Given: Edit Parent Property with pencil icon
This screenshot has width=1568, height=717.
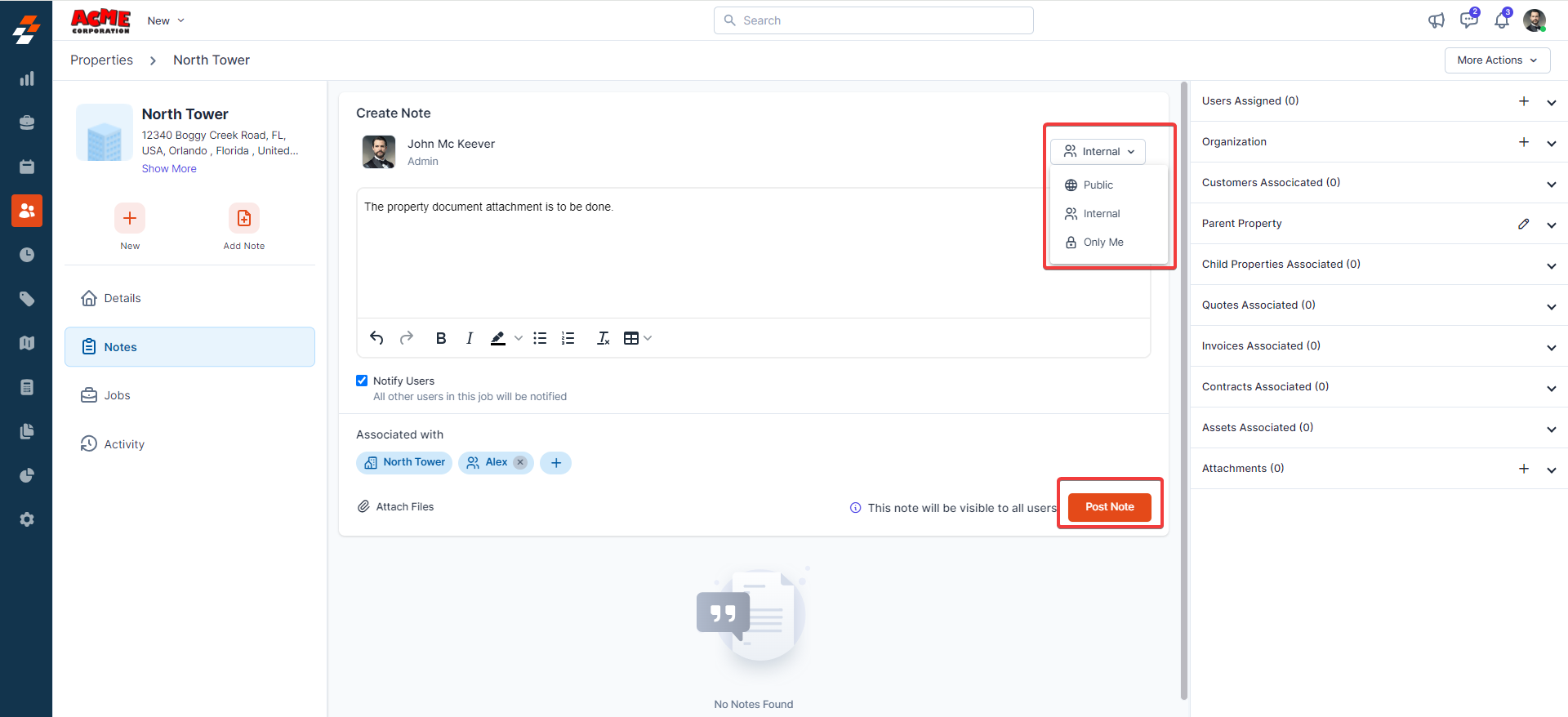Looking at the screenshot, I should (1524, 224).
